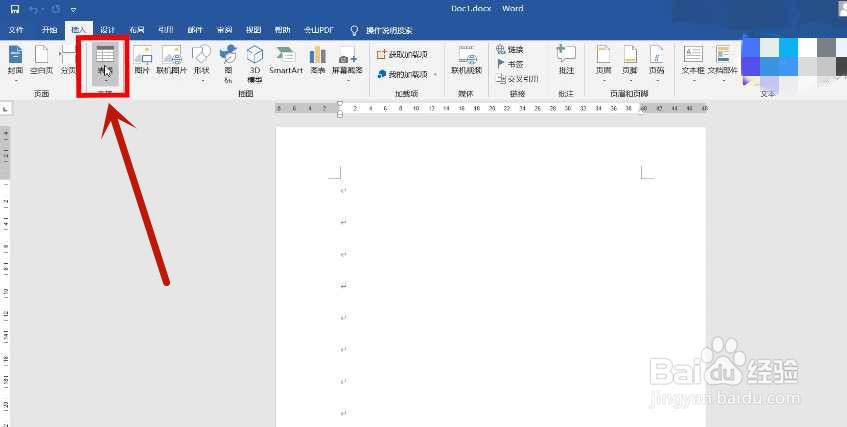Open 我的加载项 (My Add-ins)
This screenshot has width=847, height=427.
click(403, 74)
